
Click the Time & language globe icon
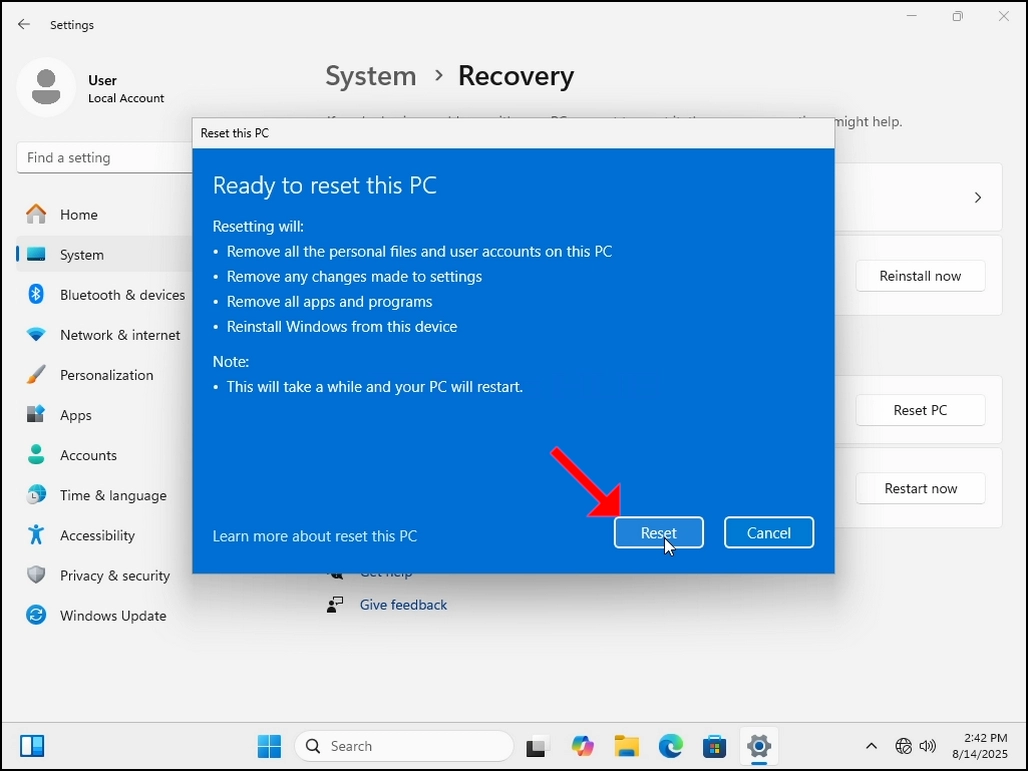coord(36,494)
